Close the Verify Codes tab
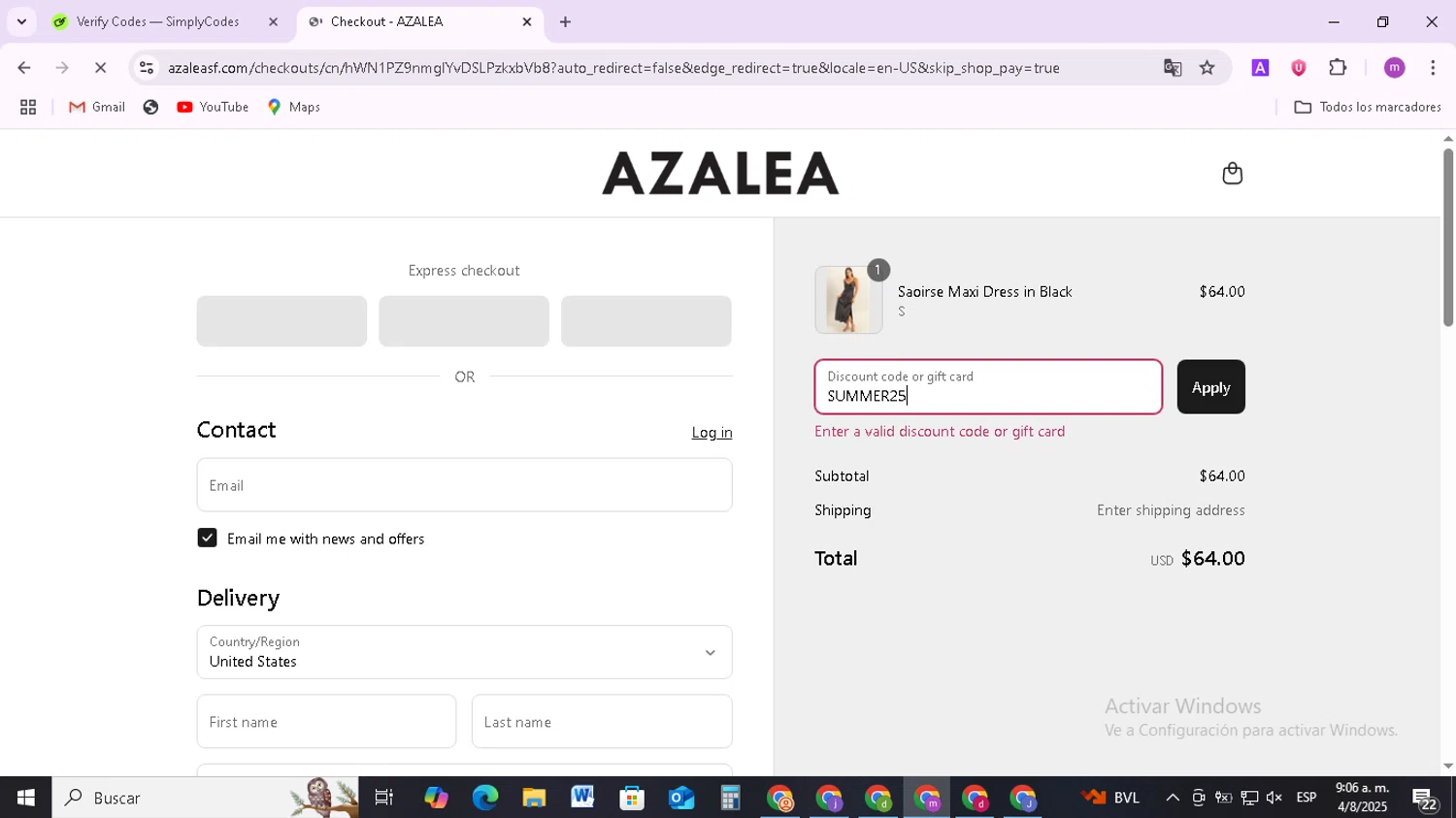1456x818 pixels. (273, 21)
